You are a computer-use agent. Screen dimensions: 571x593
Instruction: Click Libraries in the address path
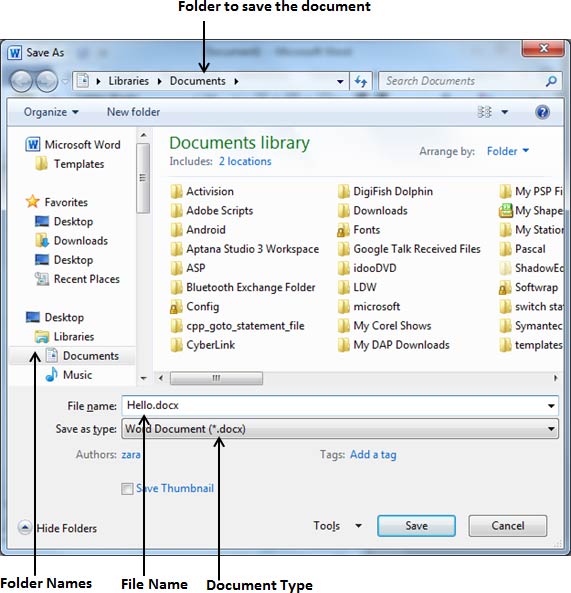[x=129, y=81]
